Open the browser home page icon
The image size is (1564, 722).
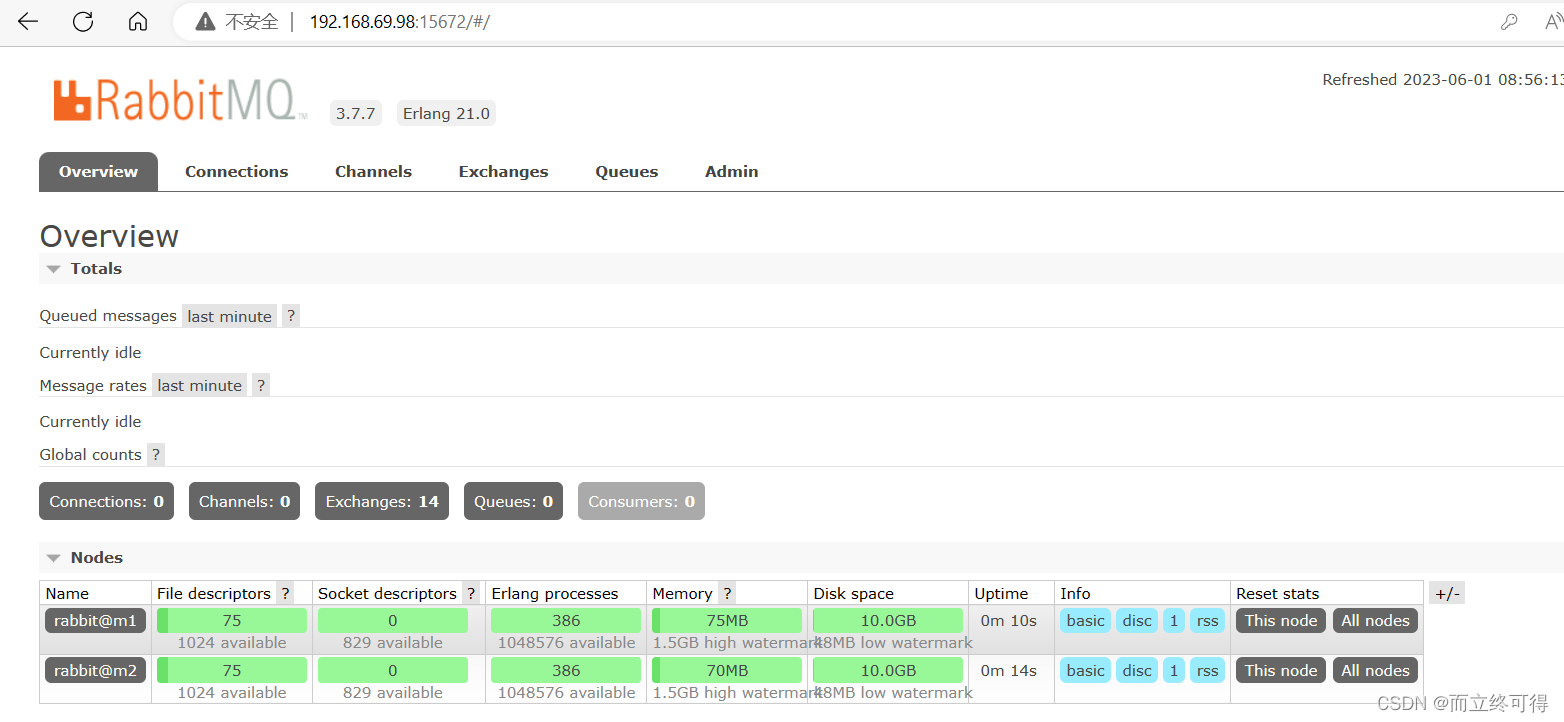coord(138,22)
